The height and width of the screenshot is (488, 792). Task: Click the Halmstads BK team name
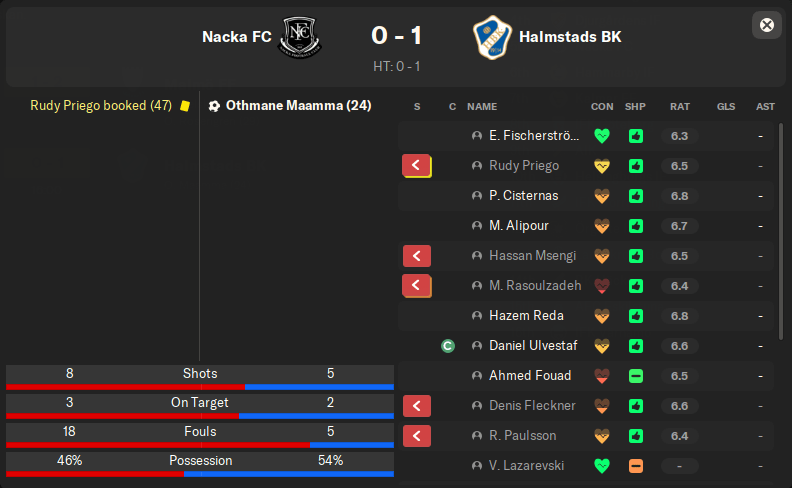pyautogui.click(x=570, y=37)
